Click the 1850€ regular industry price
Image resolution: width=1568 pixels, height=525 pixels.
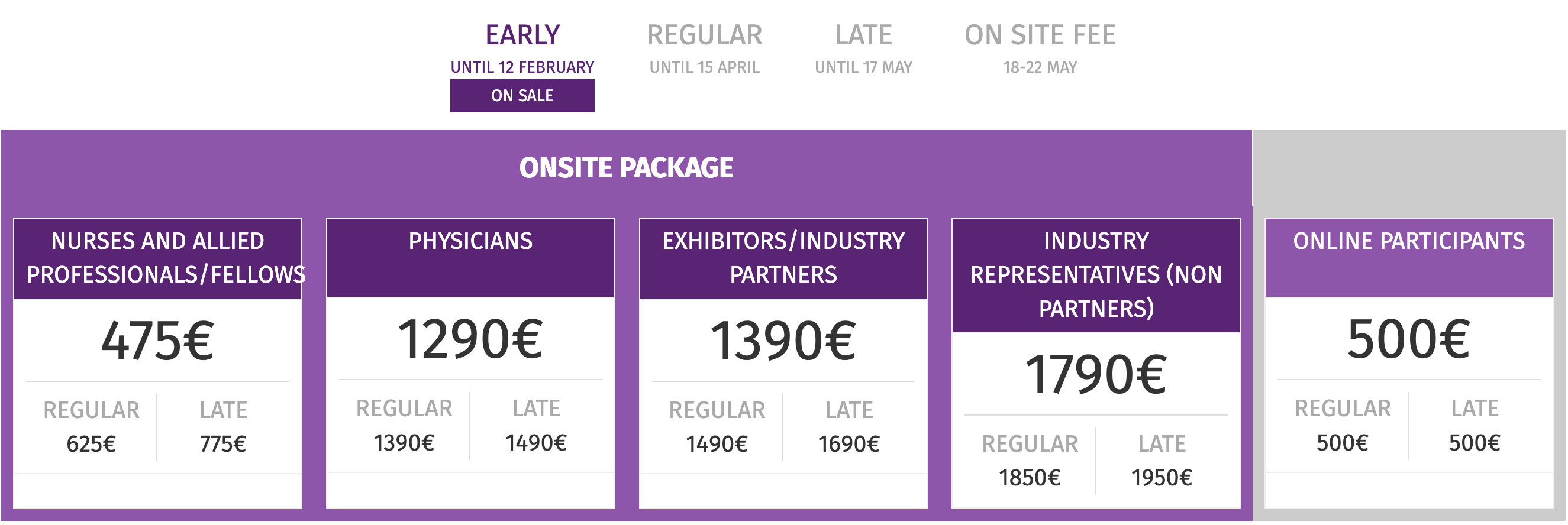[1030, 478]
